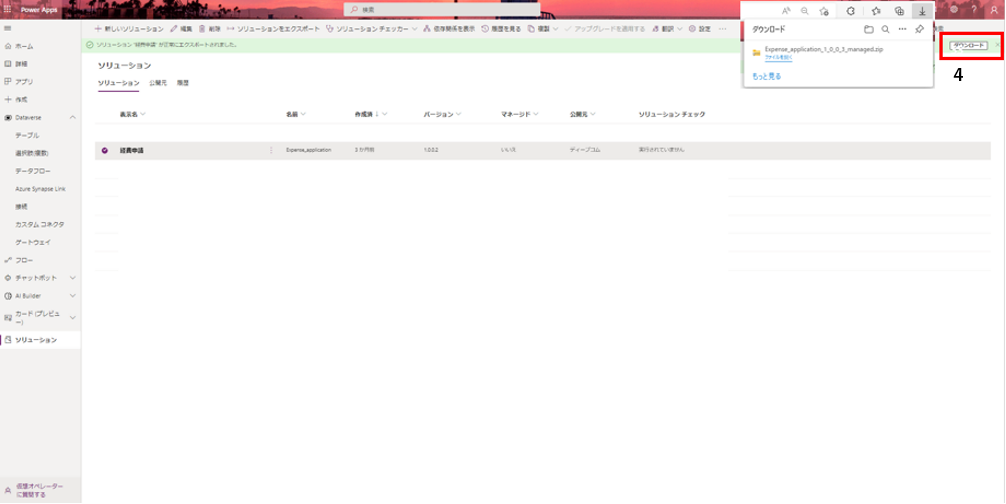Switch to the 履歴 tab

pos(183,82)
